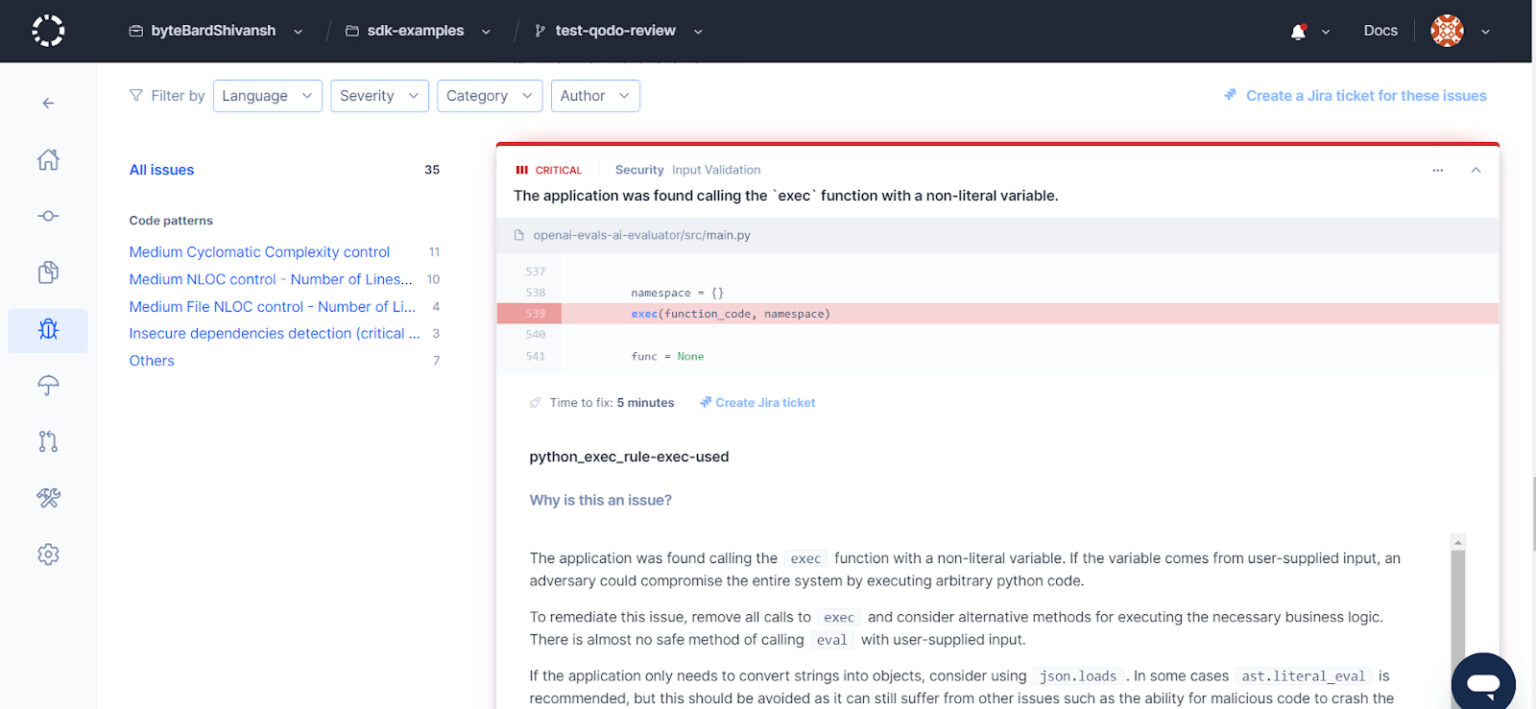
Task: Open the account avatar menu
Action: (1446, 30)
